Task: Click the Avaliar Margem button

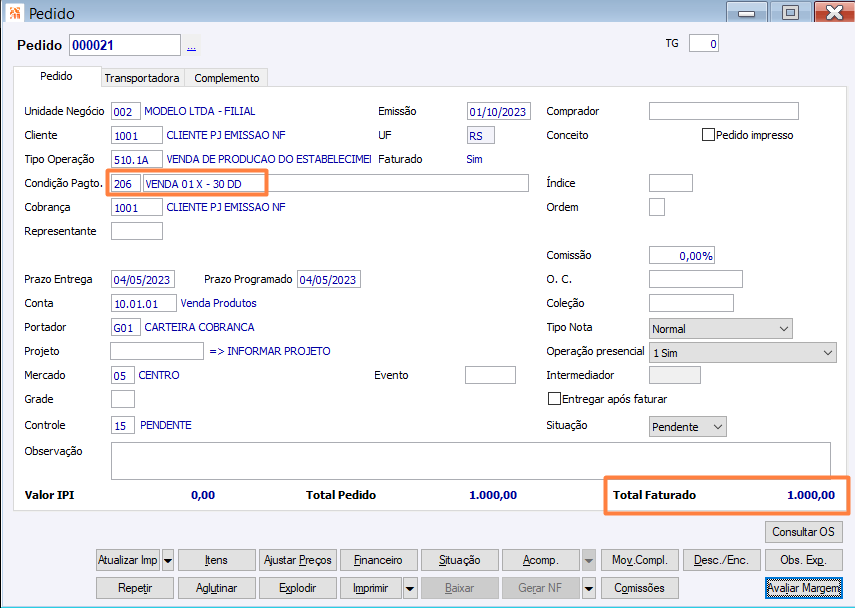Action: [x=804, y=588]
